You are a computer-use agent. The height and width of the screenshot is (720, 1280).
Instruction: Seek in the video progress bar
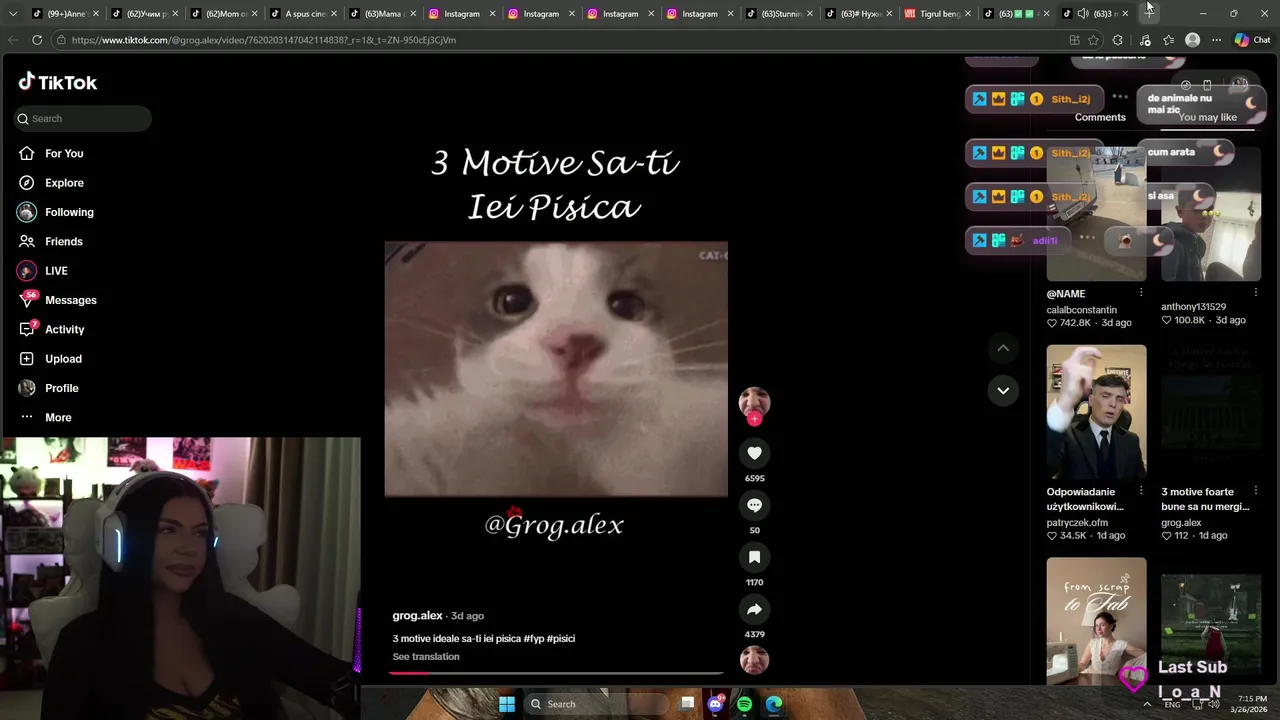556,673
